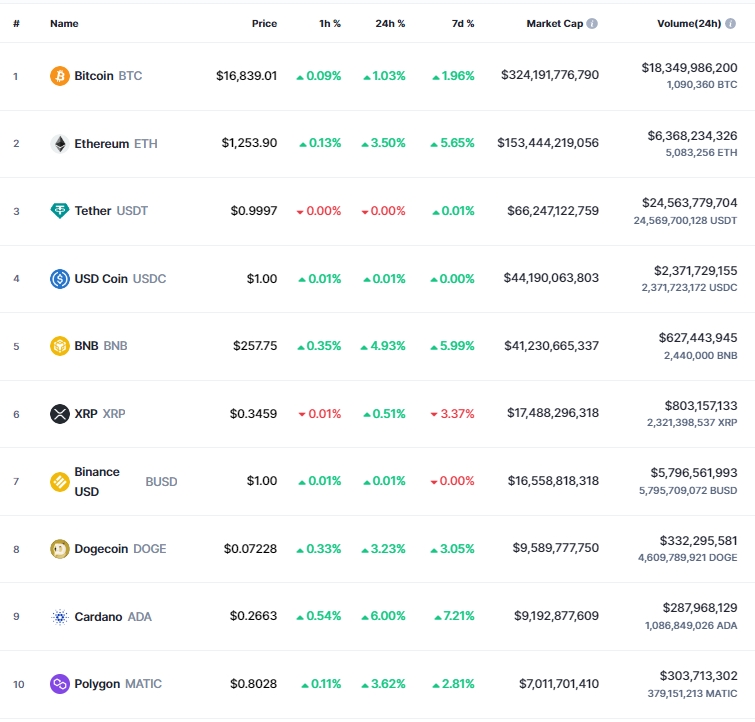Click the Ethereum diamond logo icon
Viewport: 755px width, 722px height.
pyautogui.click(x=60, y=144)
